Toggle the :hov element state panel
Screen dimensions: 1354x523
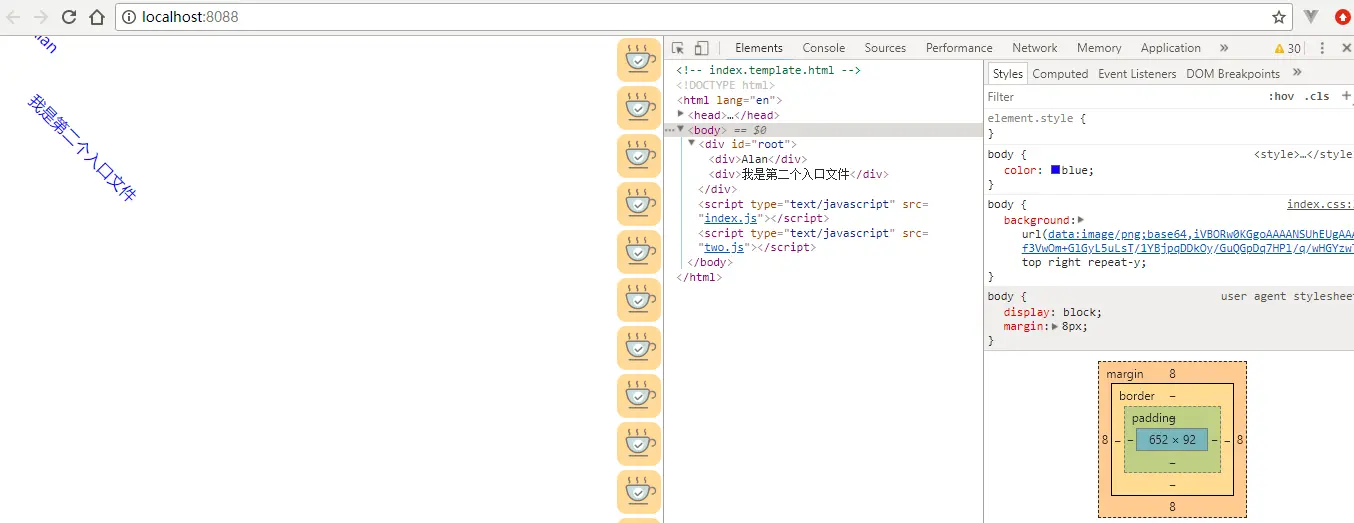[1281, 97]
